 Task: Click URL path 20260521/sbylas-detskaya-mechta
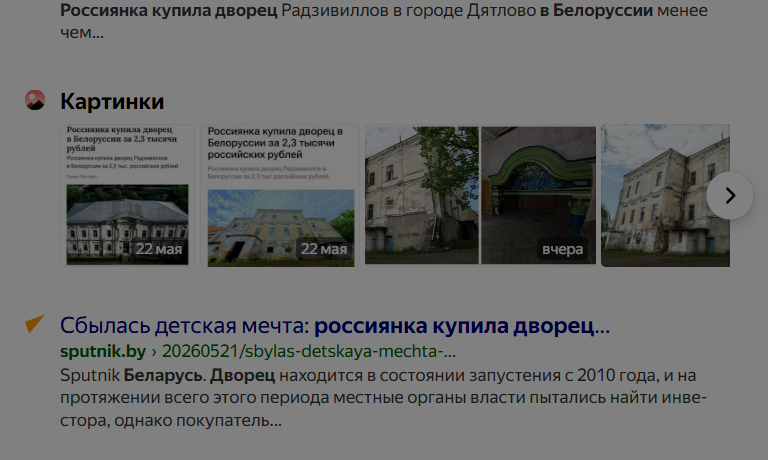coord(309,351)
